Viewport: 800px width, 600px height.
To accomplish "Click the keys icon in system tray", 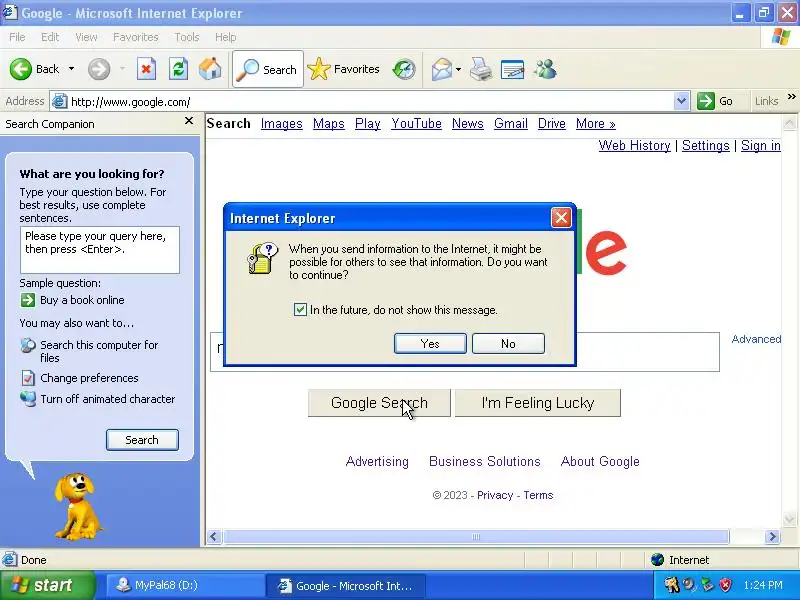I will click(671, 585).
